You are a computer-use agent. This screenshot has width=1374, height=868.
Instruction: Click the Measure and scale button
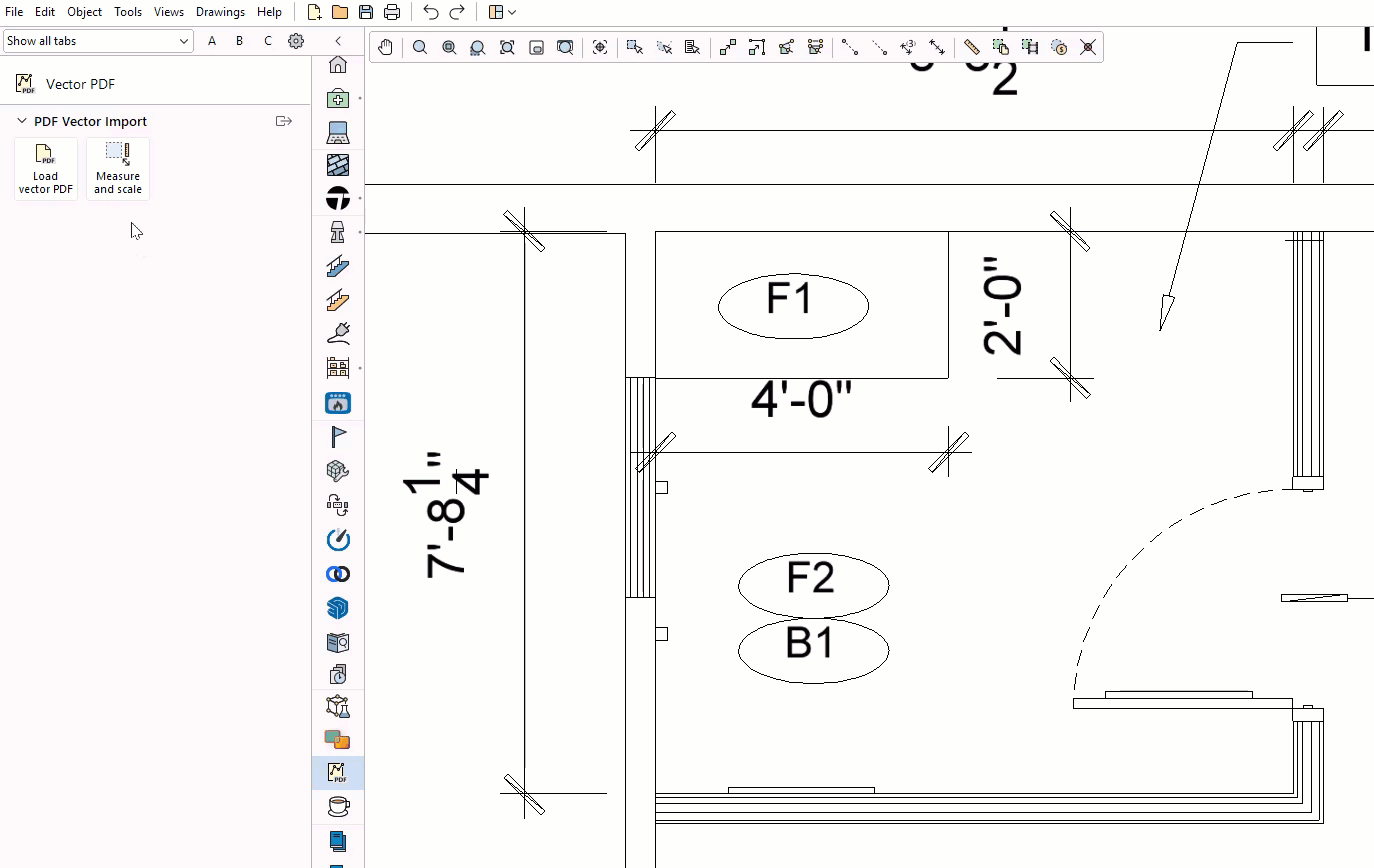click(x=118, y=169)
